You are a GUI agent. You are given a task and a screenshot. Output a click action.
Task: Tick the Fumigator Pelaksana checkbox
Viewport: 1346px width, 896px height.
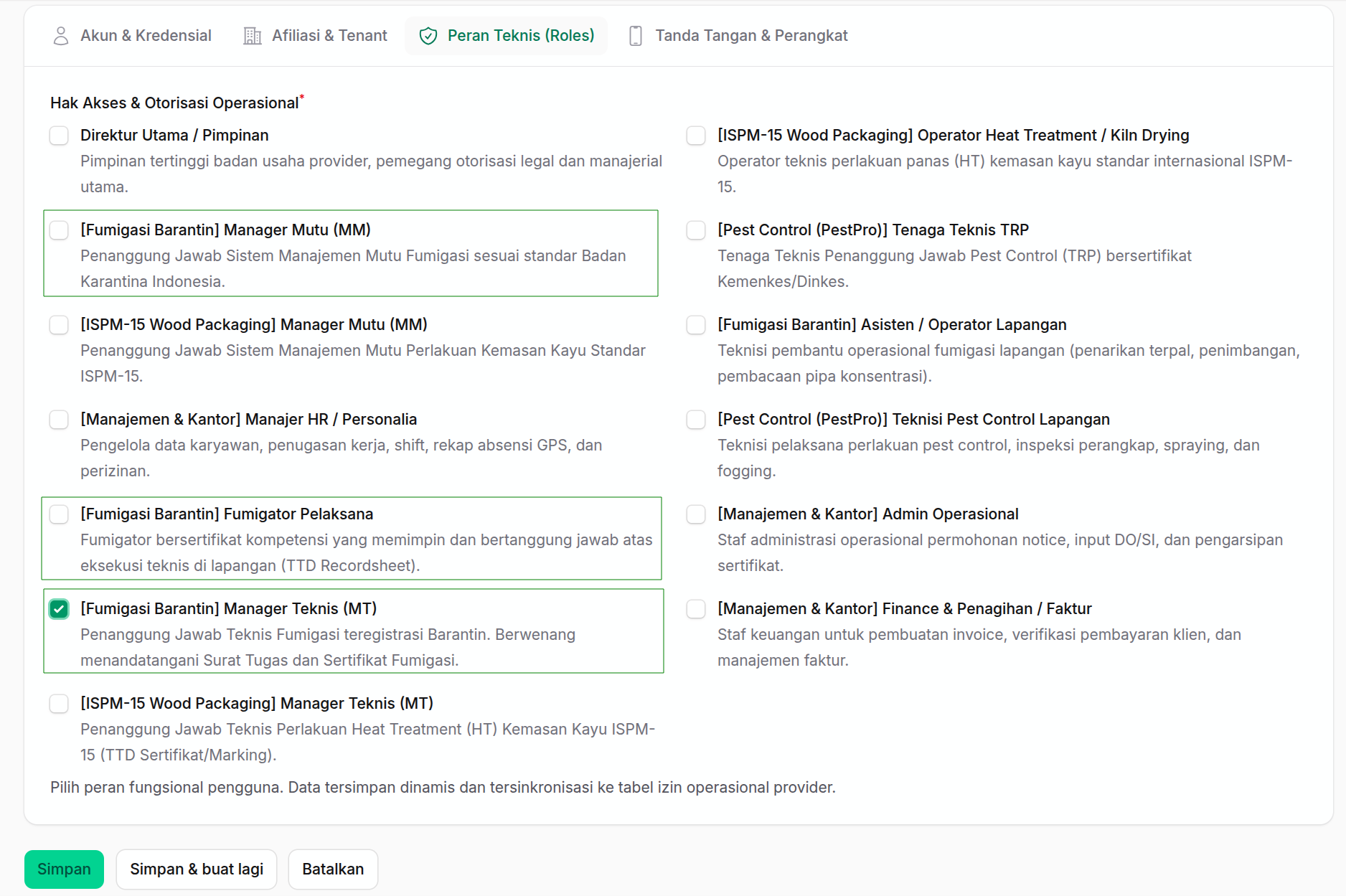click(59, 514)
